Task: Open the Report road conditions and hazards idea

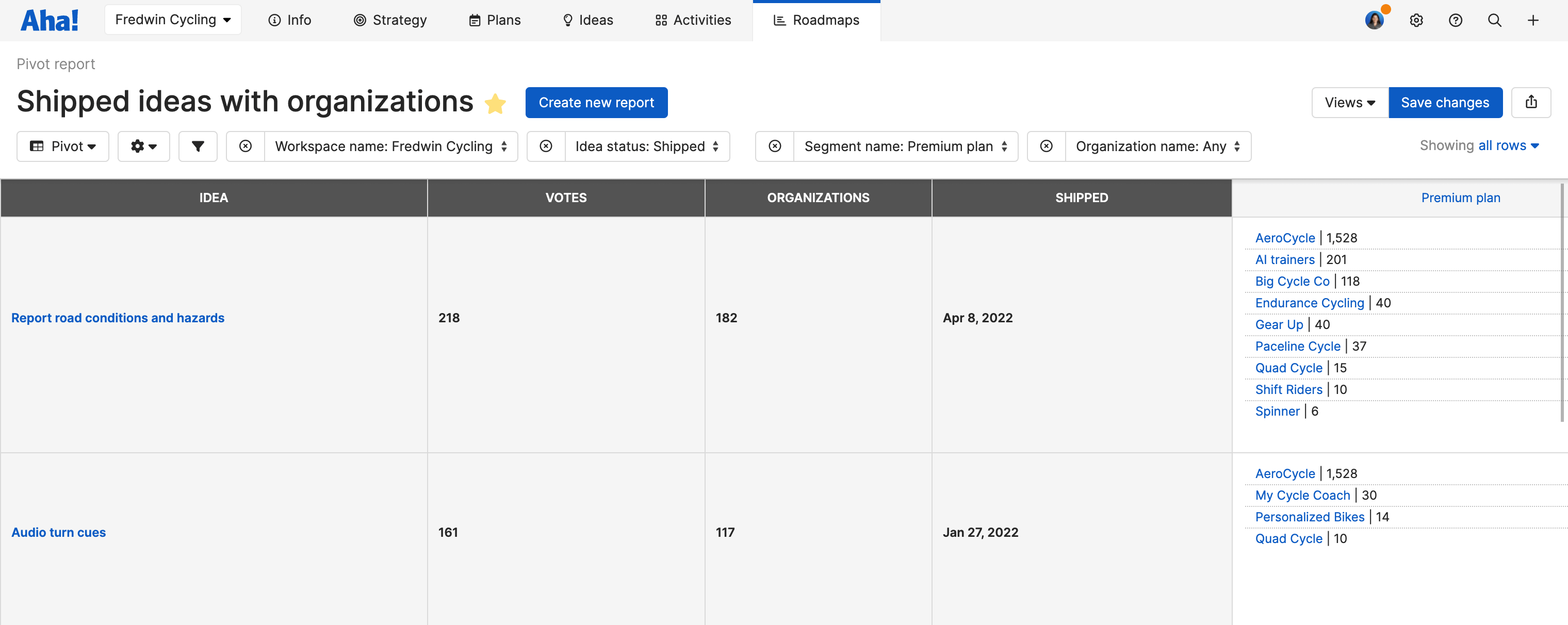Action: pos(118,317)
